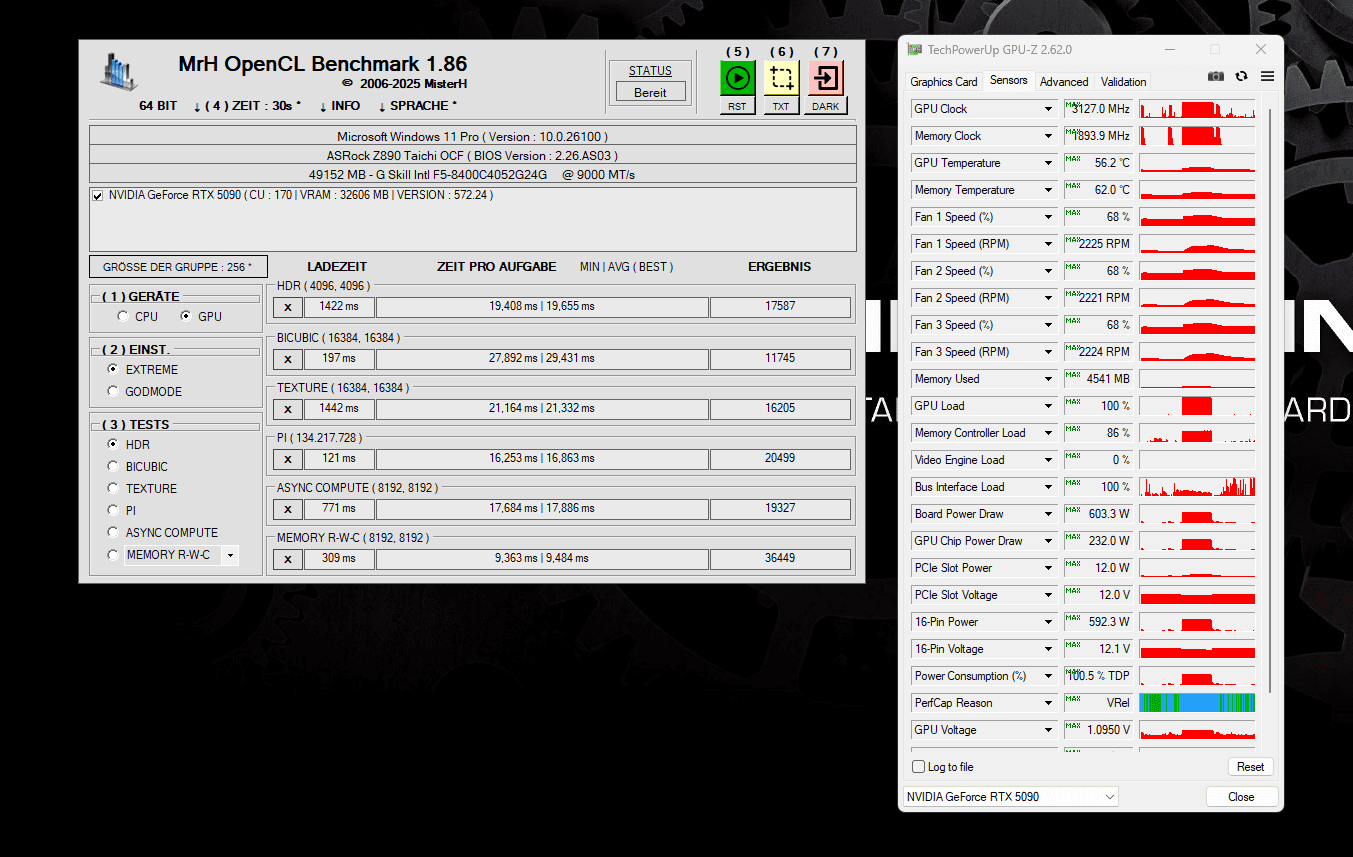Click the HDR result value 17587
The width and height of the screenshot is (1353, 857).
pyautogui.click(x=780, y=306)
